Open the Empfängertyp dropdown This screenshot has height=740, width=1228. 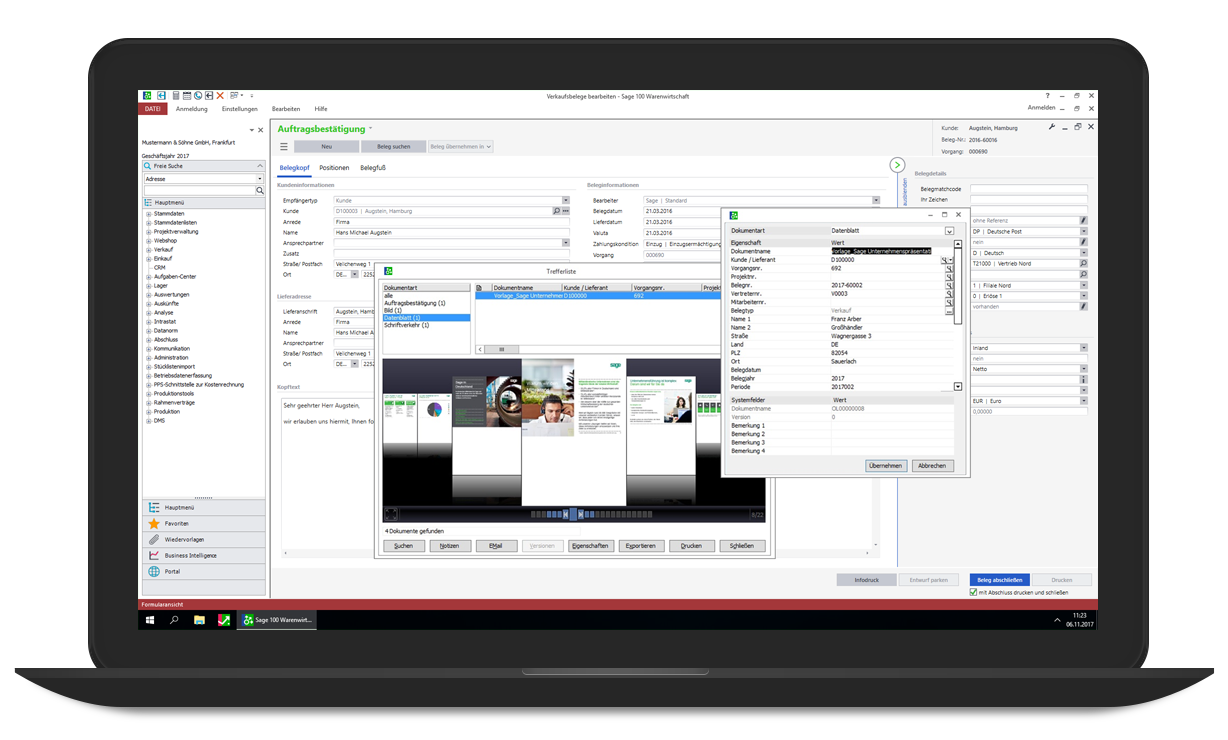[x=565, y=201]
